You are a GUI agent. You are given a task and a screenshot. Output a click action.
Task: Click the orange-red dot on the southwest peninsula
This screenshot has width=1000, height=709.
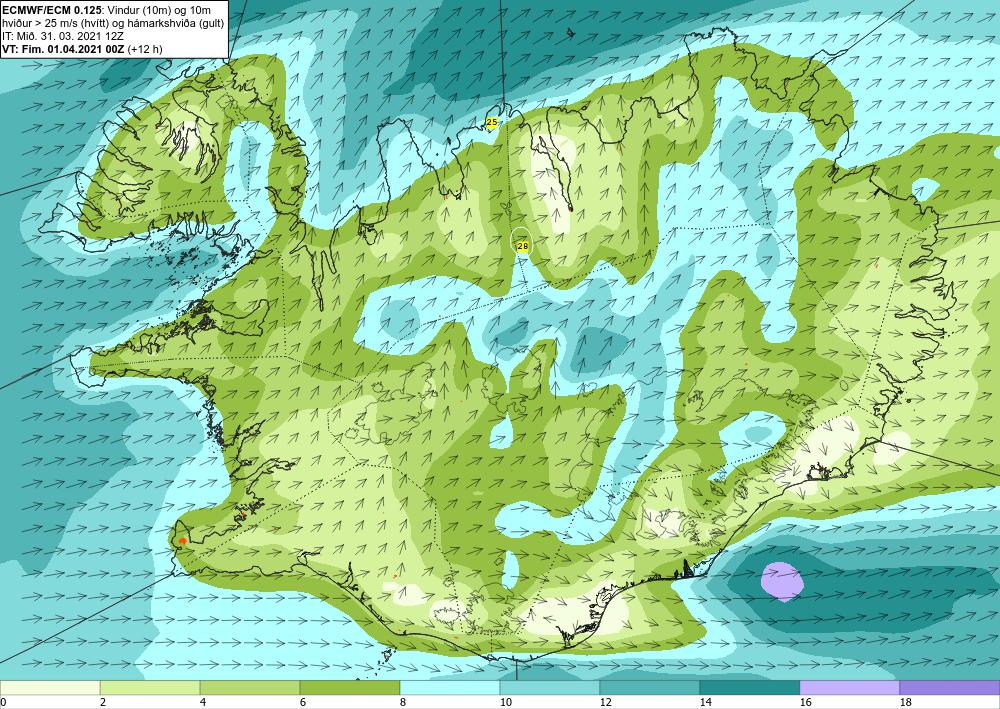click(183, 541)
